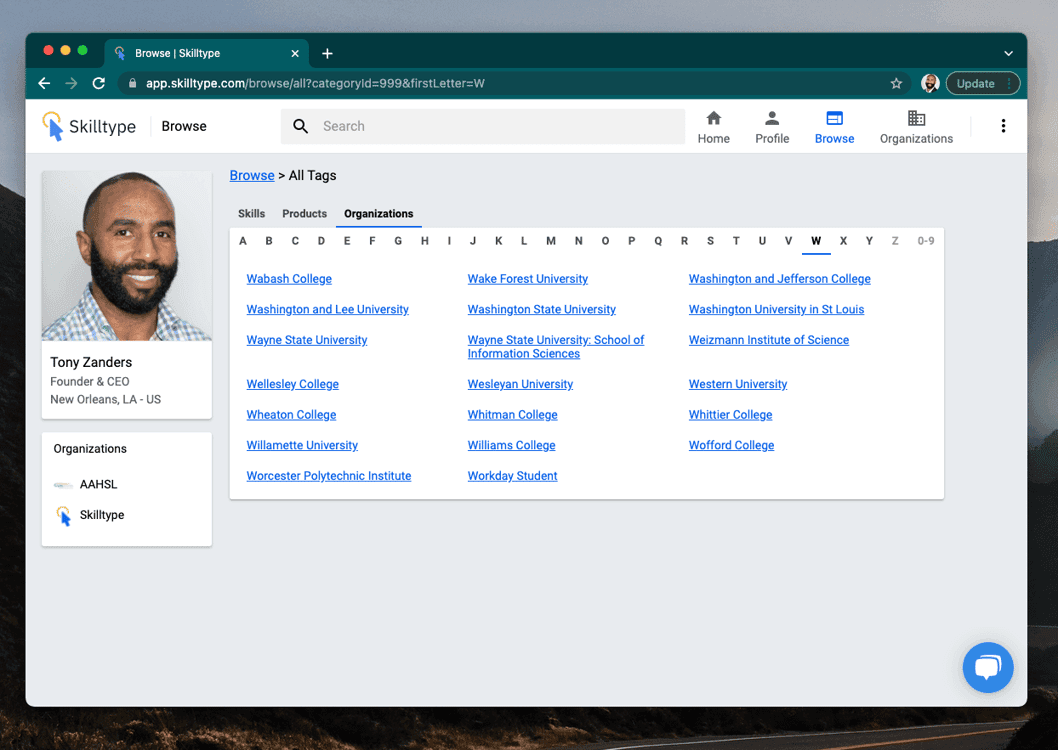
Task: Open the chat support bubble
Action: pos(987,667)
